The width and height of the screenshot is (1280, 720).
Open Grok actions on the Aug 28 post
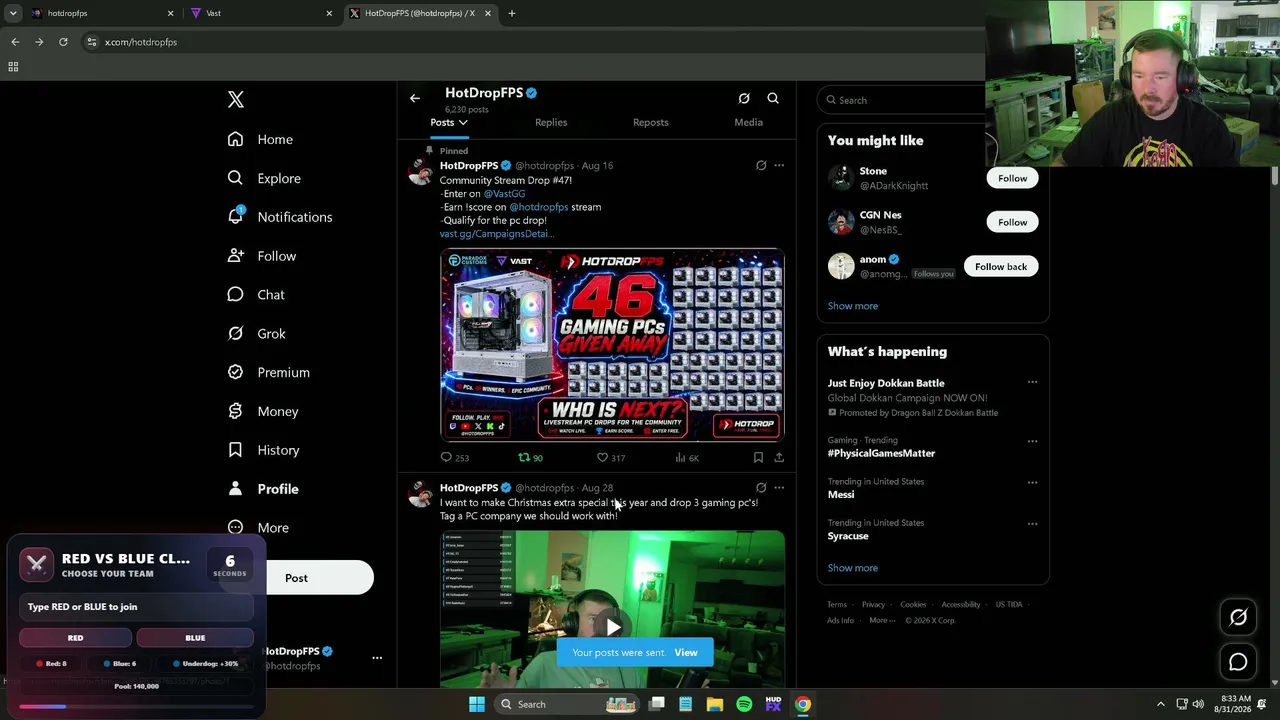click(x=761, y=488)
